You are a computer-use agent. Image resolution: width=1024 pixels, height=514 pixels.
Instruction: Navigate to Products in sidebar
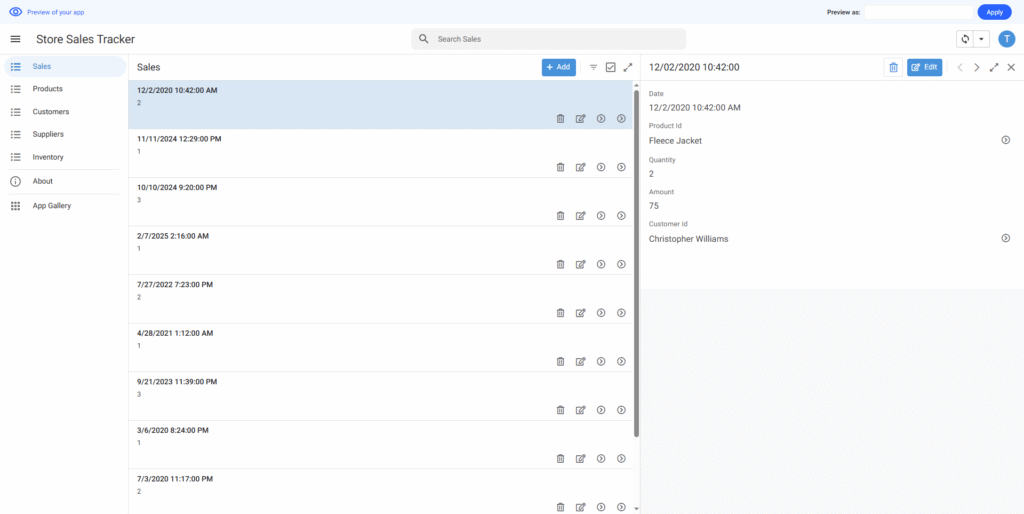point(48,89)
